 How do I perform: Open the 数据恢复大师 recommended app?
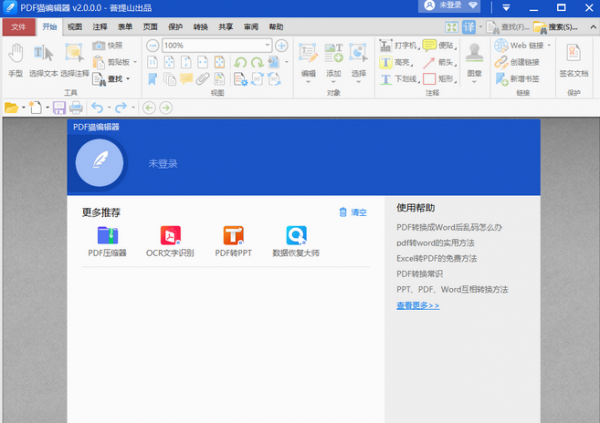pyautogui.click(x=296, y=242)
